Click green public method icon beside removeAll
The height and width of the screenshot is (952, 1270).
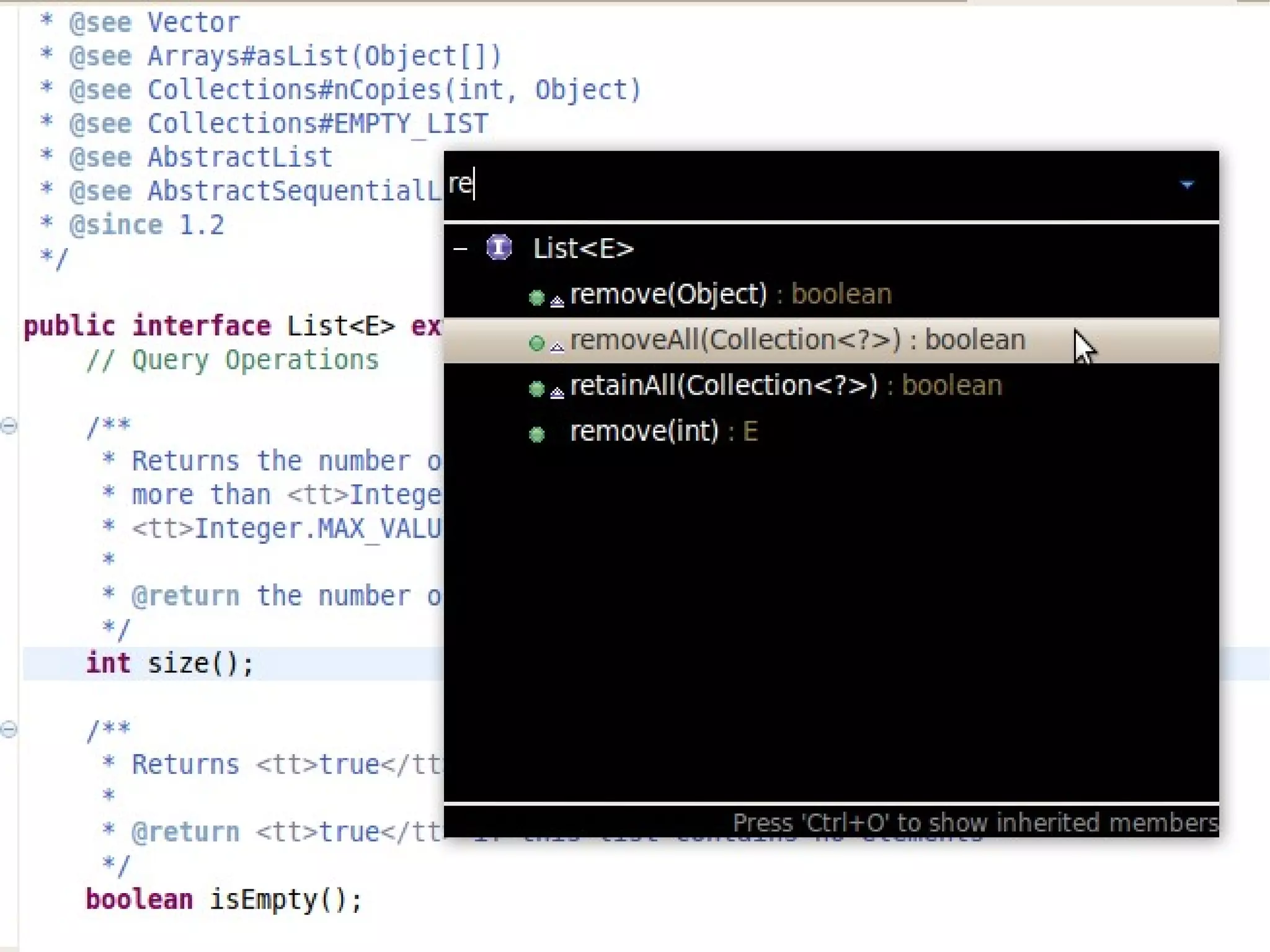coord(536,343)
